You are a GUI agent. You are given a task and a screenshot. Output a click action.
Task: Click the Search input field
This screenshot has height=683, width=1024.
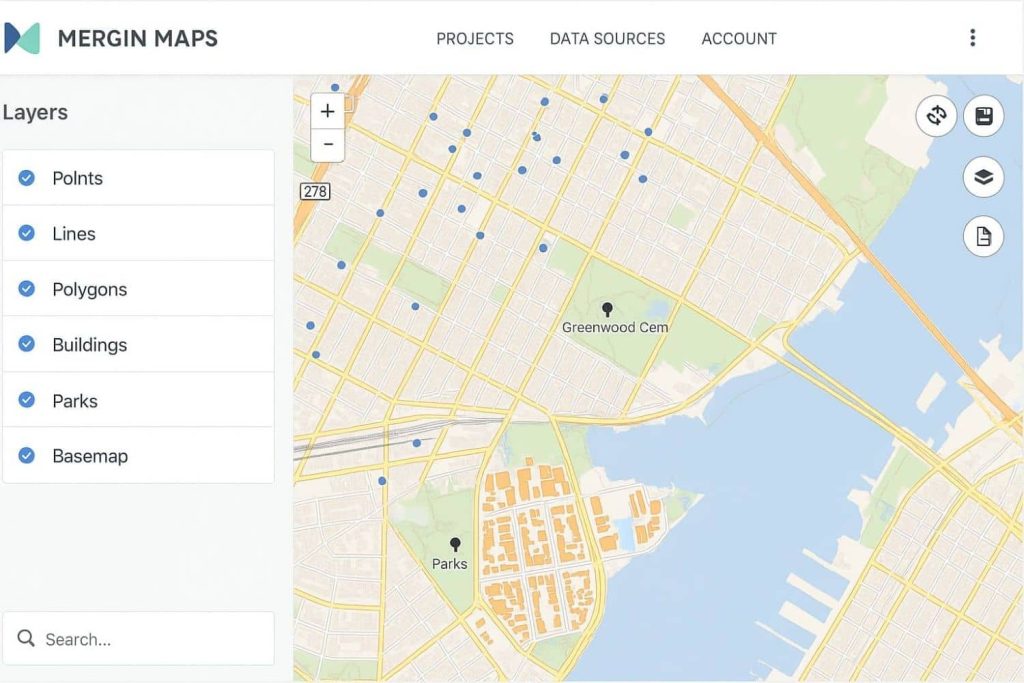click(x=138, y=638)
